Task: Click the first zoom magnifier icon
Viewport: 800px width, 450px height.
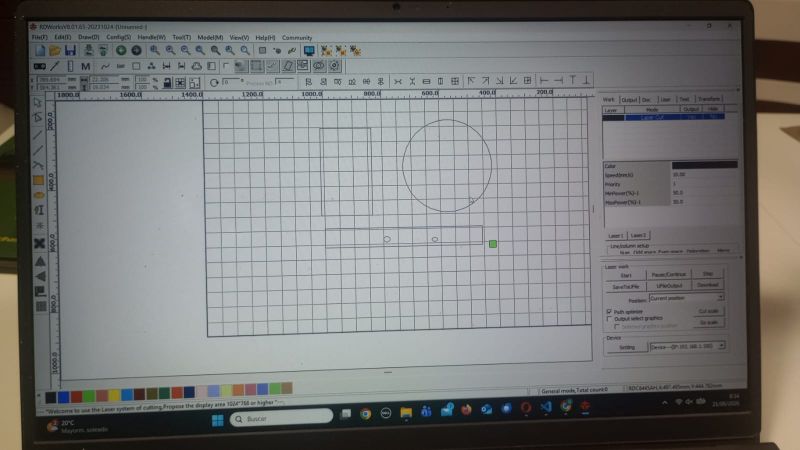Action: [x=155, y=51]
